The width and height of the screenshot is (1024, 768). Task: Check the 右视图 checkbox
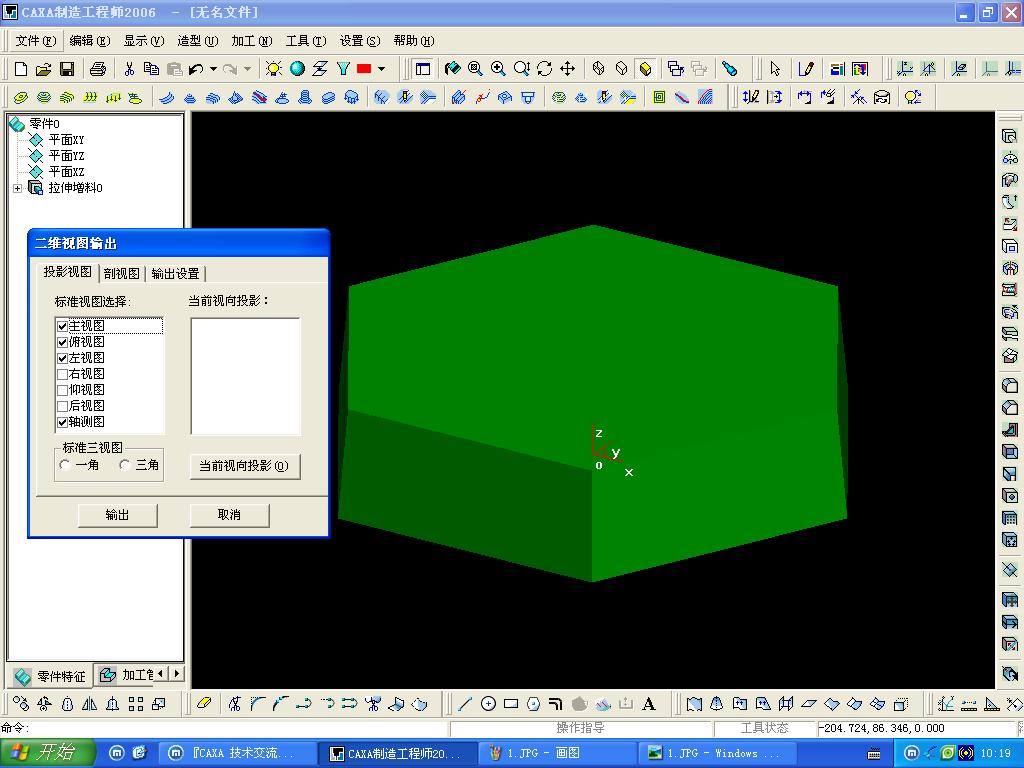[63, 374]
